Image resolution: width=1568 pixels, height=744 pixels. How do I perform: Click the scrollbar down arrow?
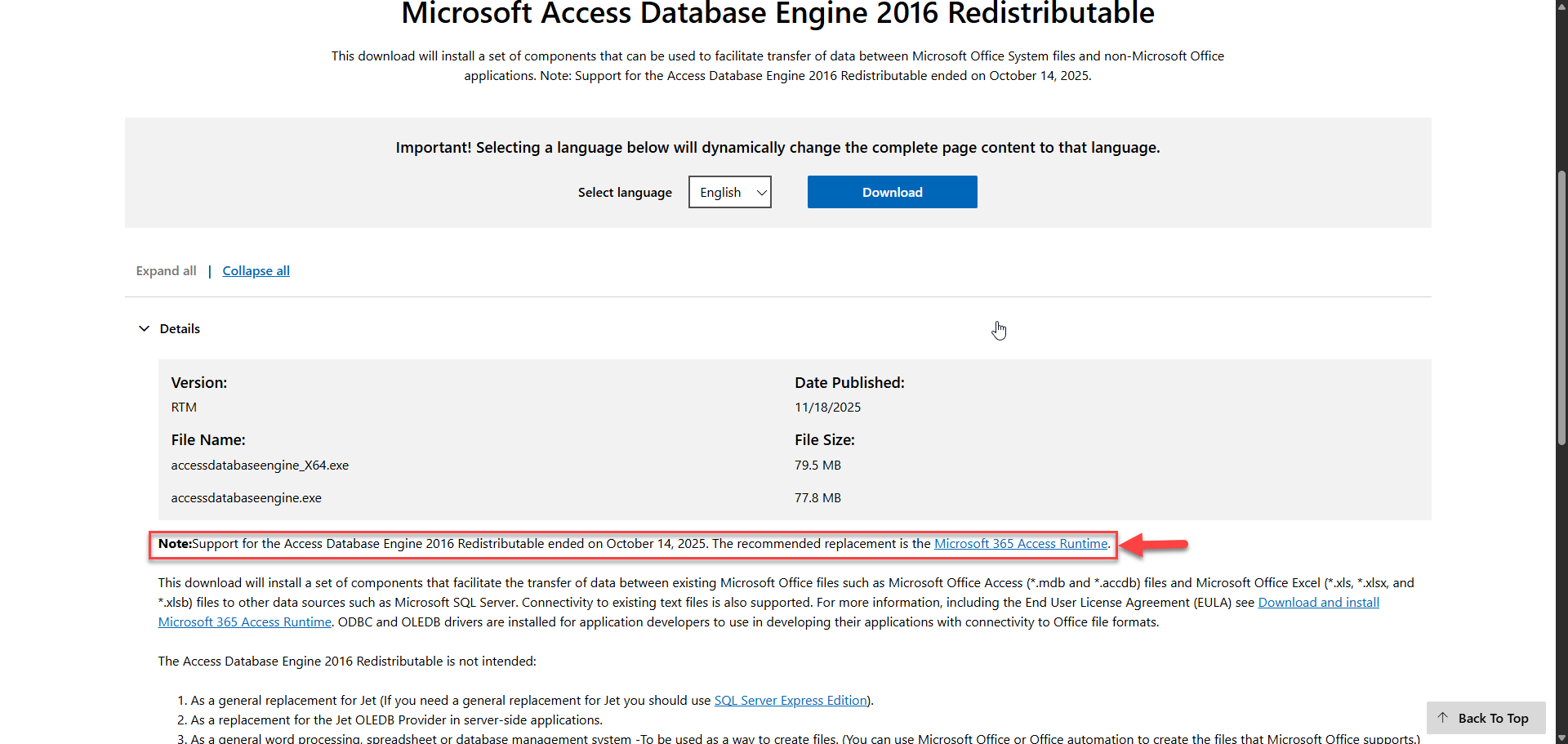1561,737
